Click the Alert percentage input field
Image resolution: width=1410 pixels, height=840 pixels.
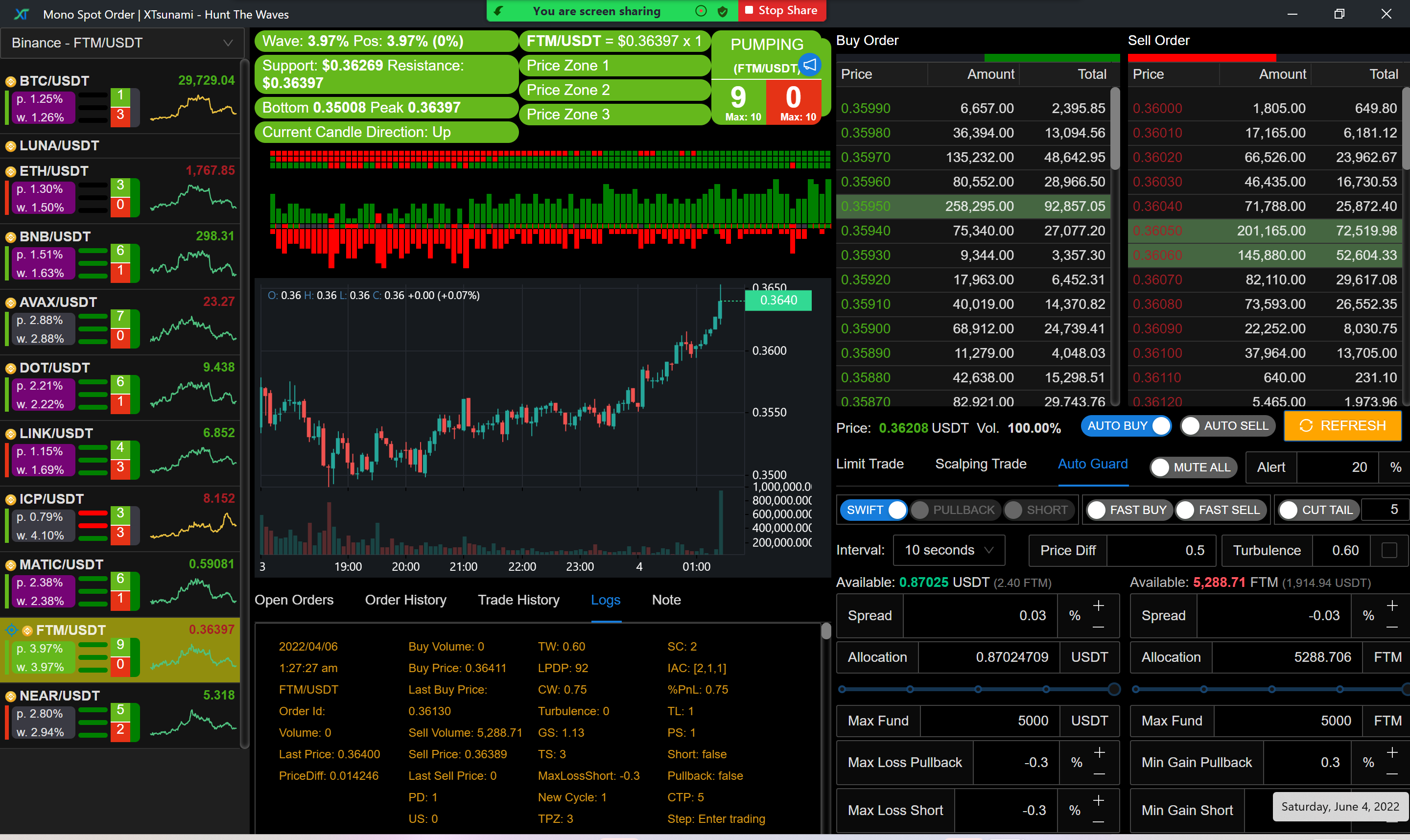[x=1337, y=467]
